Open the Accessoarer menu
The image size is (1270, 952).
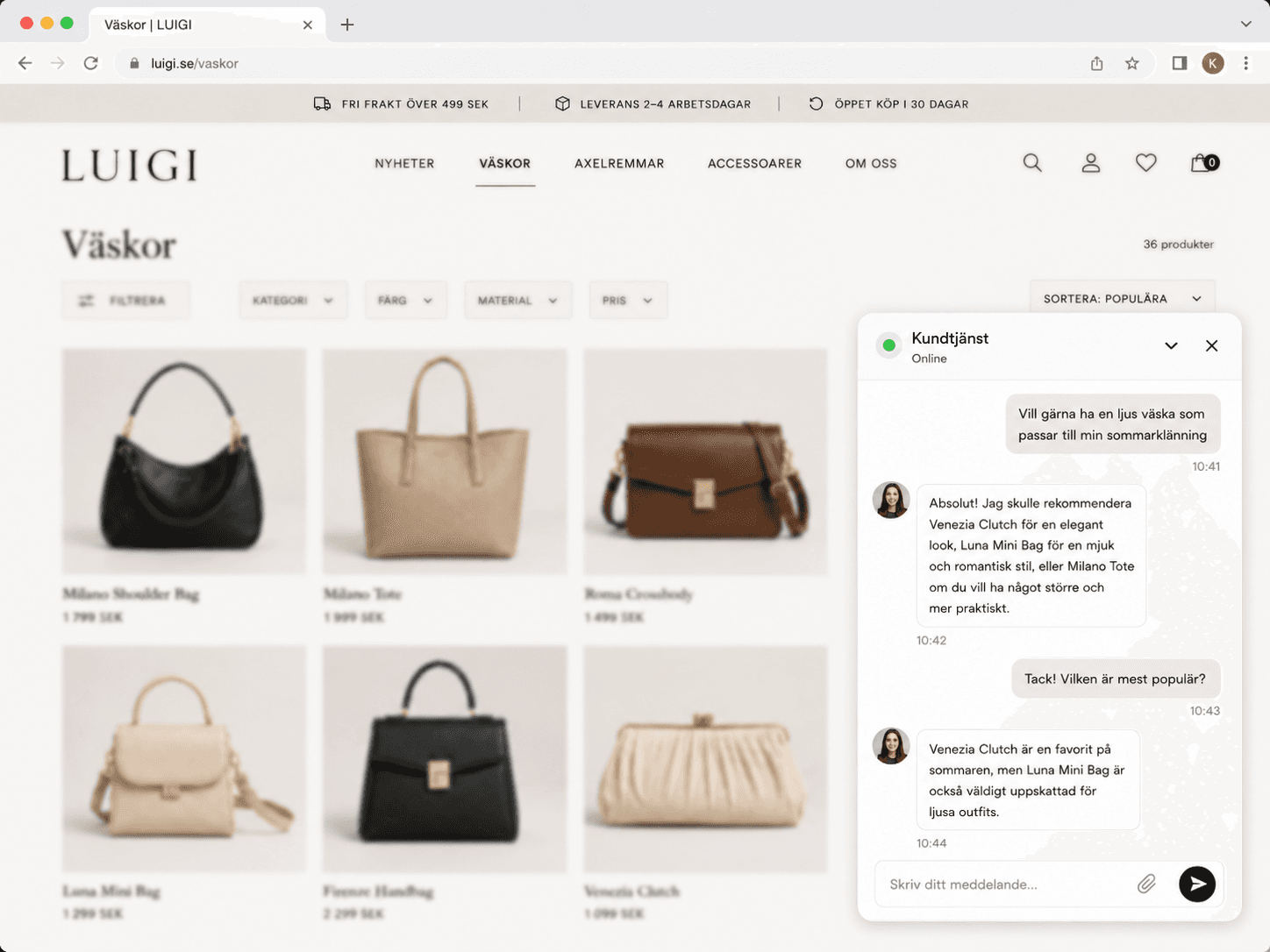point(754,164)
